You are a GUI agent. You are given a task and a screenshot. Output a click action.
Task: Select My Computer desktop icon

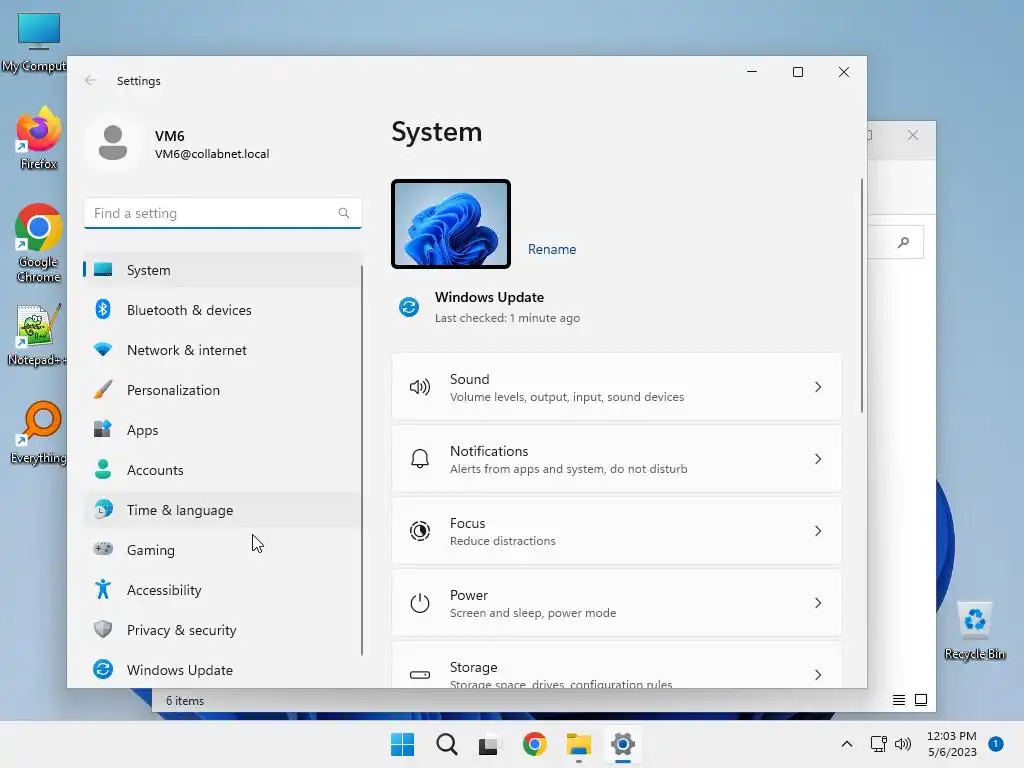35,42
